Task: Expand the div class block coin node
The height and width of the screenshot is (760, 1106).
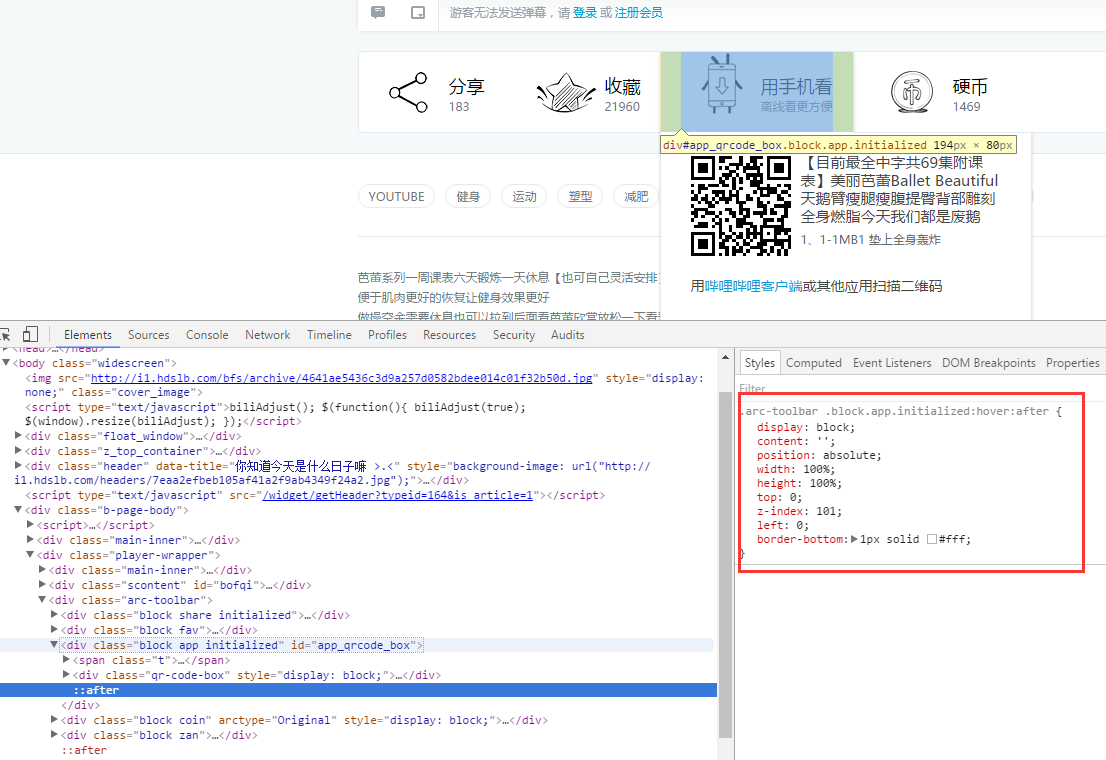Action: coord(54,720)
